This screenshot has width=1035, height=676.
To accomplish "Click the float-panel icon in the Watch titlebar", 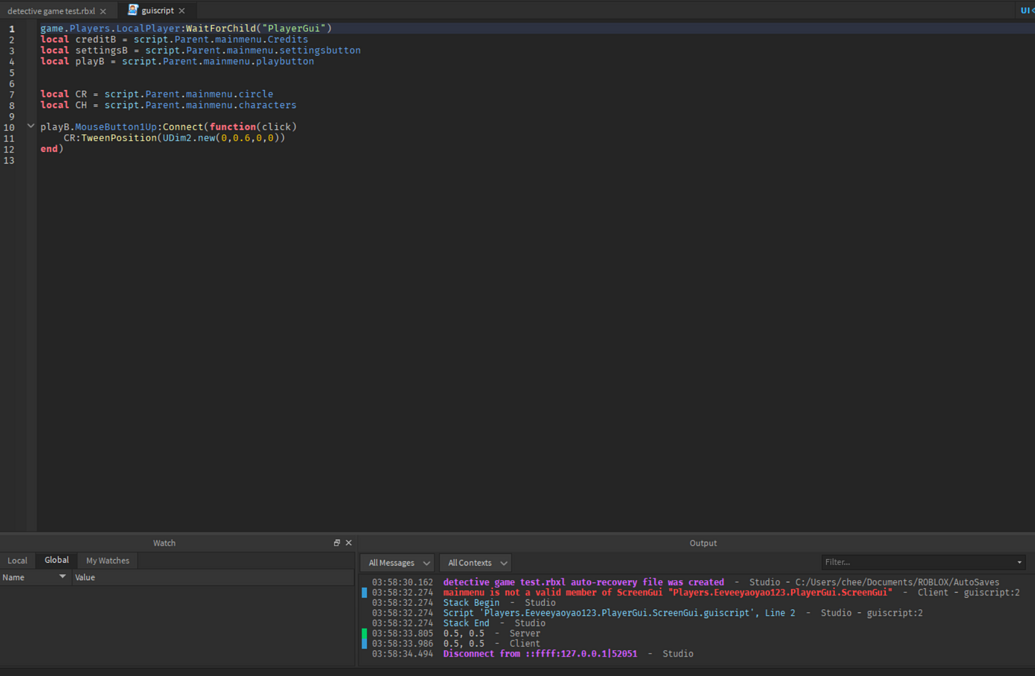I will 337,542.
